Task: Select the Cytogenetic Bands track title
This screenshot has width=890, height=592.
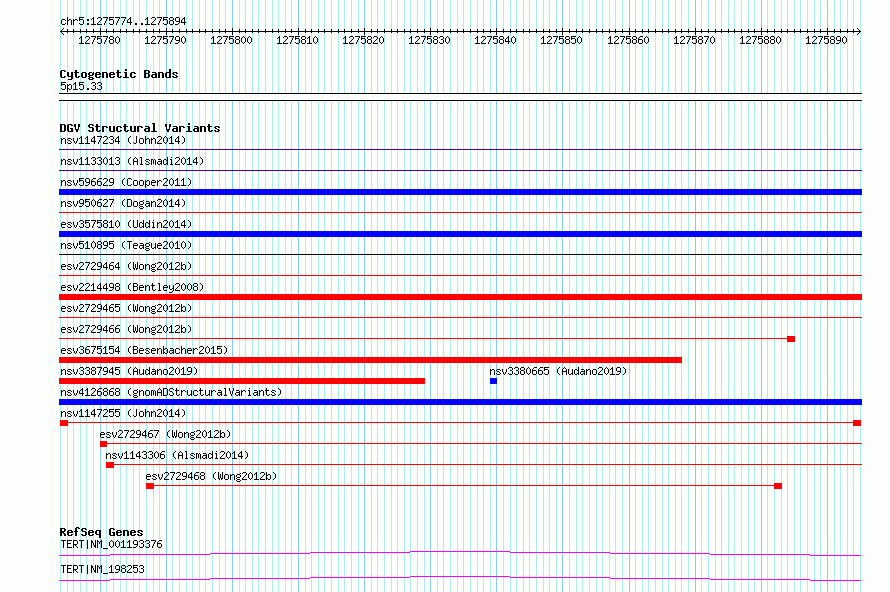Action: pyautogui.click(x=119, y=74)
